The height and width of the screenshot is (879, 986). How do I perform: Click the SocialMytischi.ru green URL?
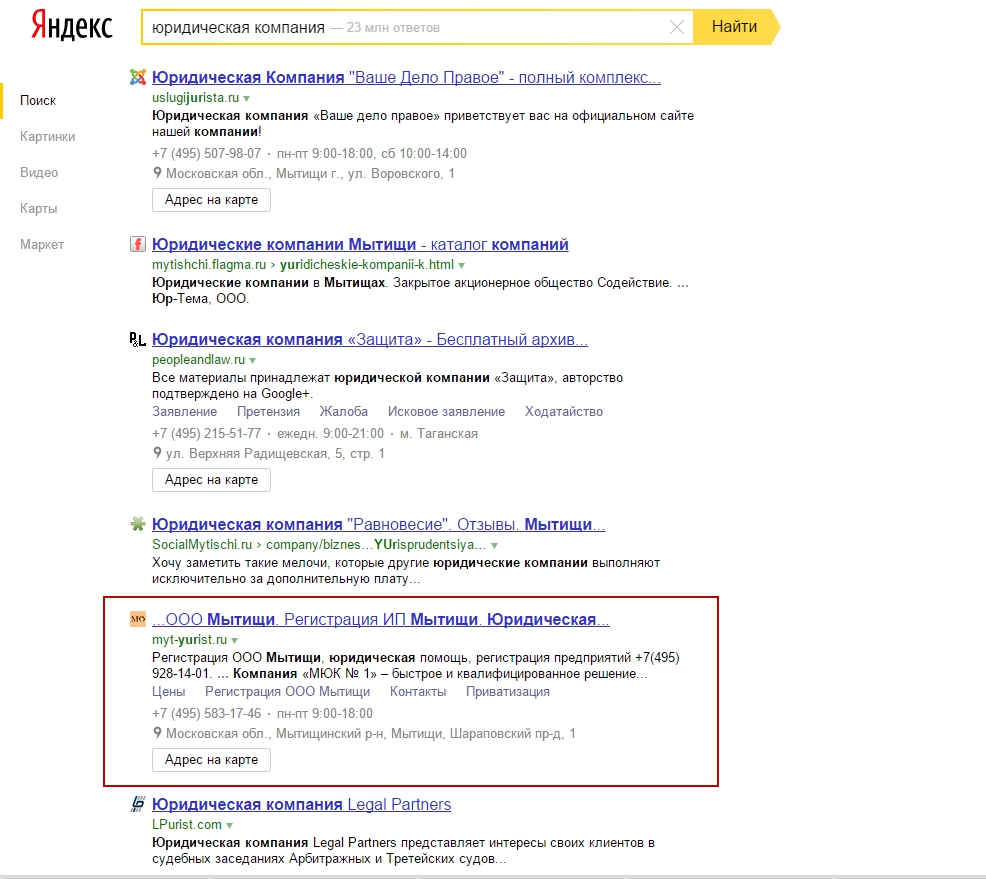pos(202,545)
